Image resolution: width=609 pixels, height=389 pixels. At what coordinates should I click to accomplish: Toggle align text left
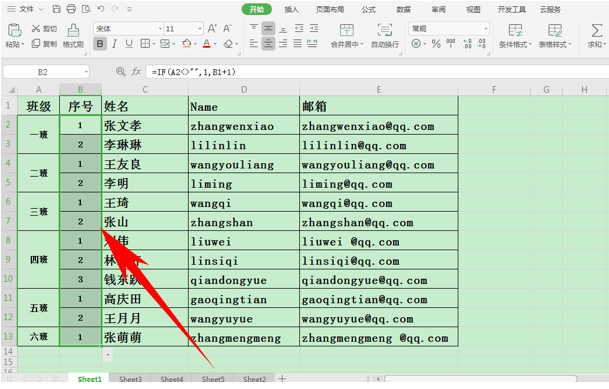coord(254,43)
